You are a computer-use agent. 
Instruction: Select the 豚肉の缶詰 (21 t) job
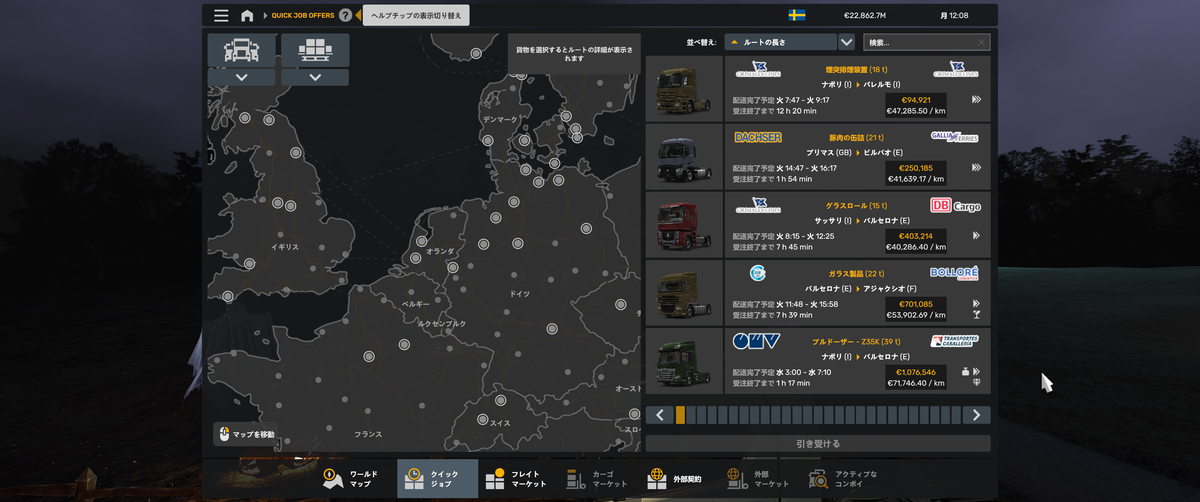tap(819, 156)
